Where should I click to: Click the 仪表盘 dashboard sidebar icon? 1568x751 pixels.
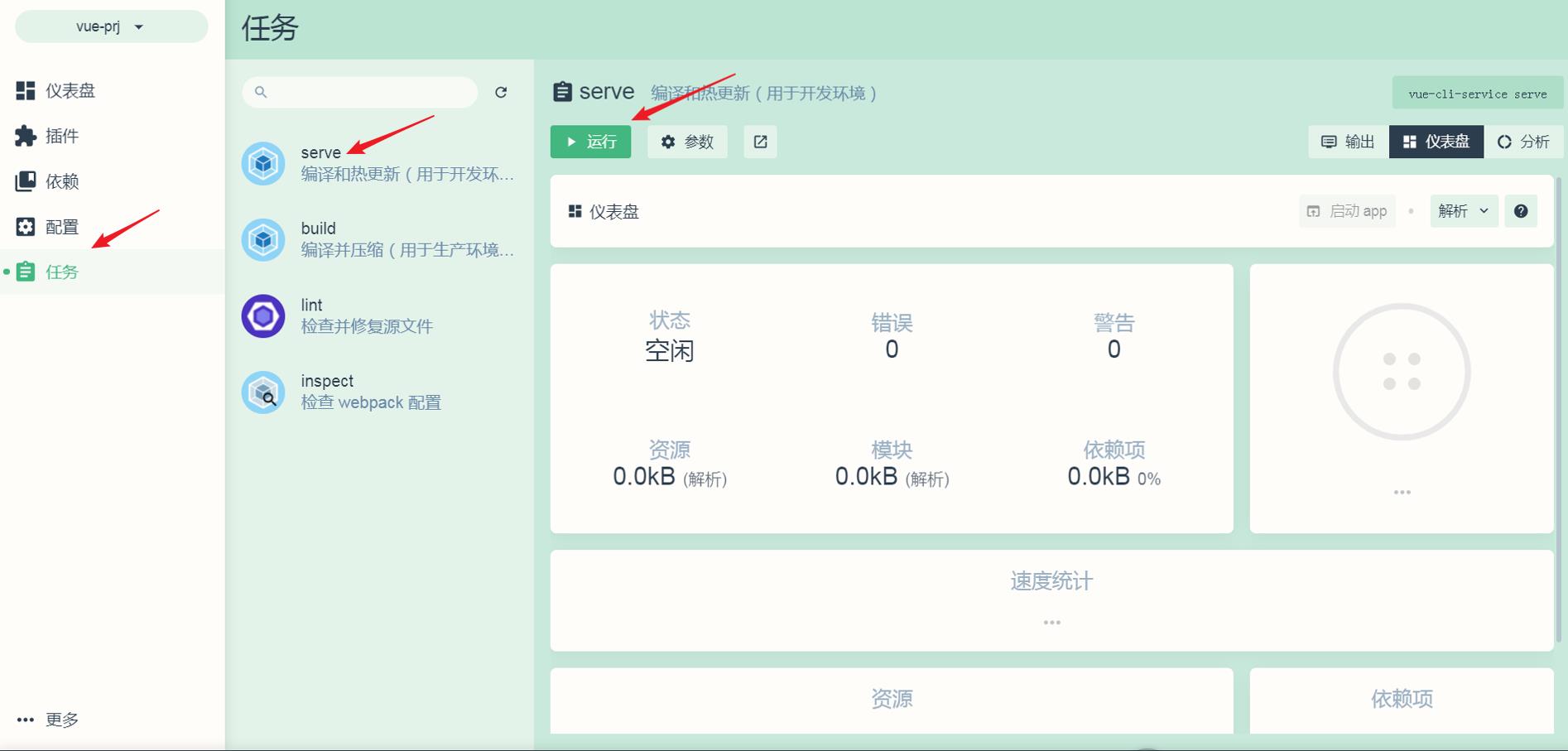point(26,90)
